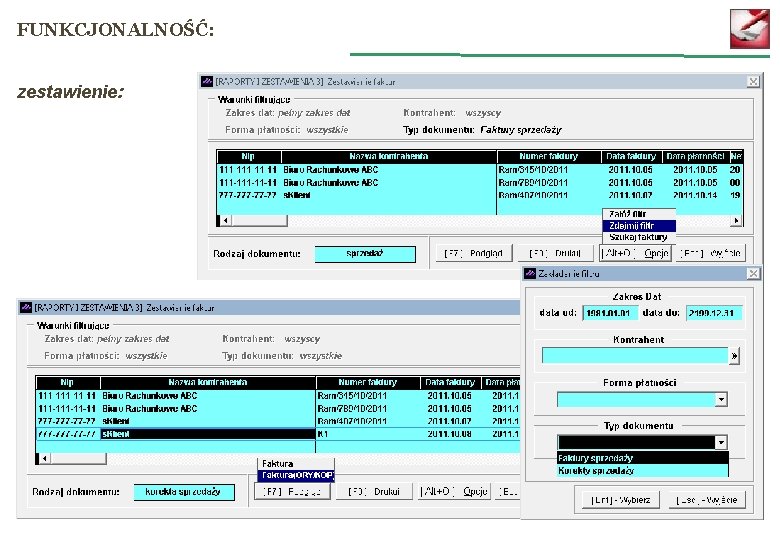Select Faktura in lower popup menu
780x540 pixels.
click(295, 464)
